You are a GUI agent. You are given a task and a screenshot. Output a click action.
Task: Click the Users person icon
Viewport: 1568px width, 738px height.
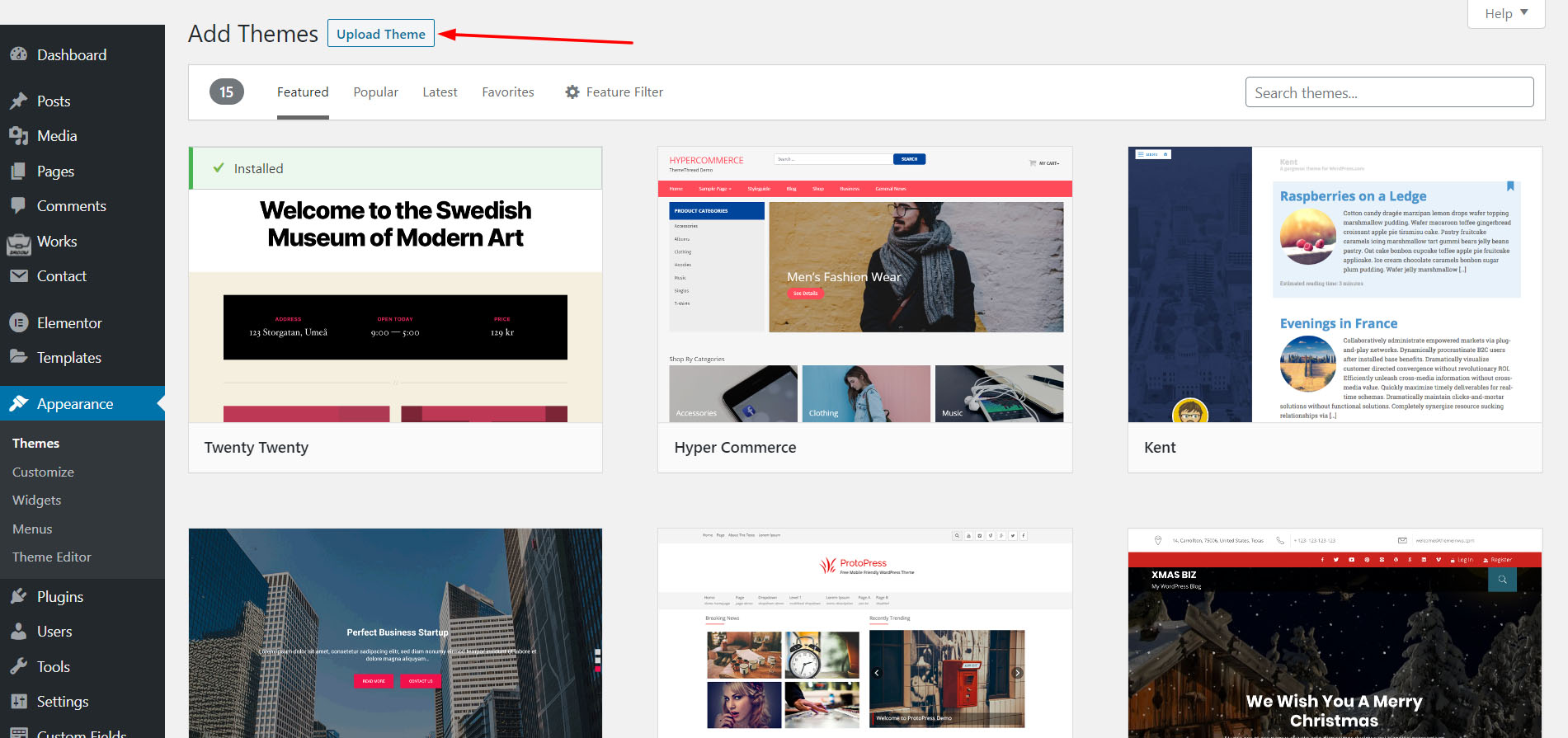pyautogui.click(x=19, y=632)
